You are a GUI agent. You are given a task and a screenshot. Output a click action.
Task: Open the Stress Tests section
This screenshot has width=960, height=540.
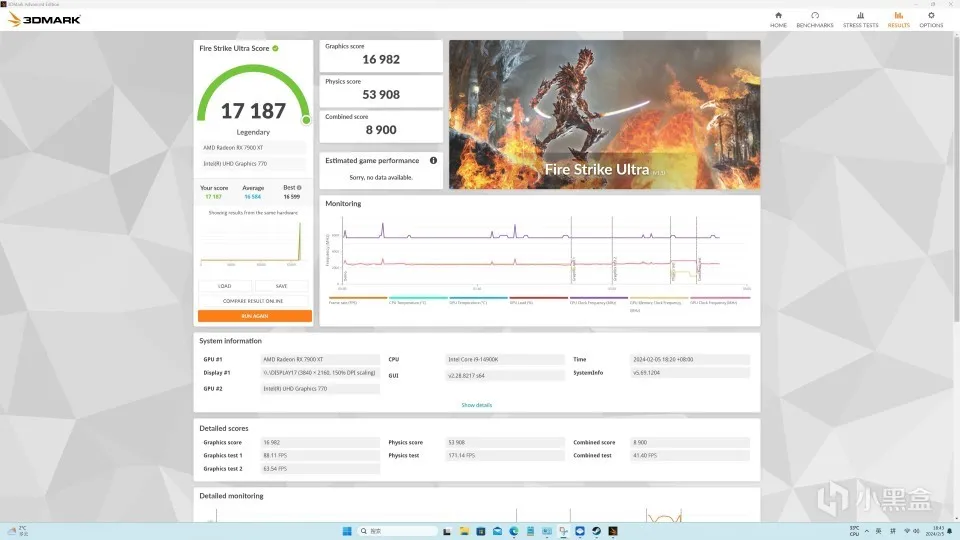pyautogui.click(x=860, y=20)
